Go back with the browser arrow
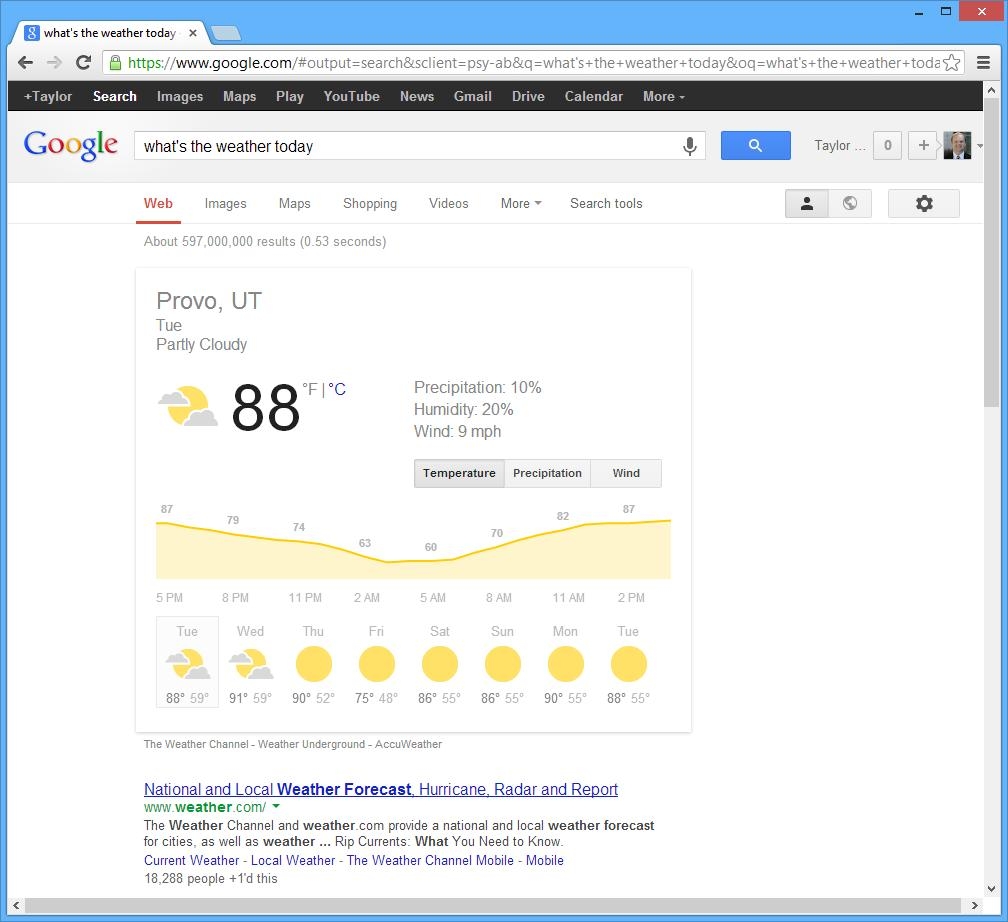 (x=26, y=62)
